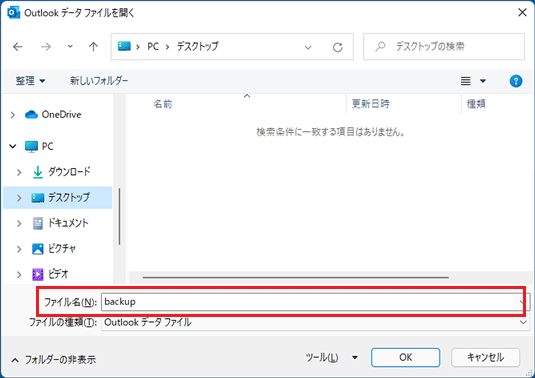Select デスクトップ in navigation pane
The height and width of the screenshot is (378, 535).
pyautogui.click(x=69, y=197)
